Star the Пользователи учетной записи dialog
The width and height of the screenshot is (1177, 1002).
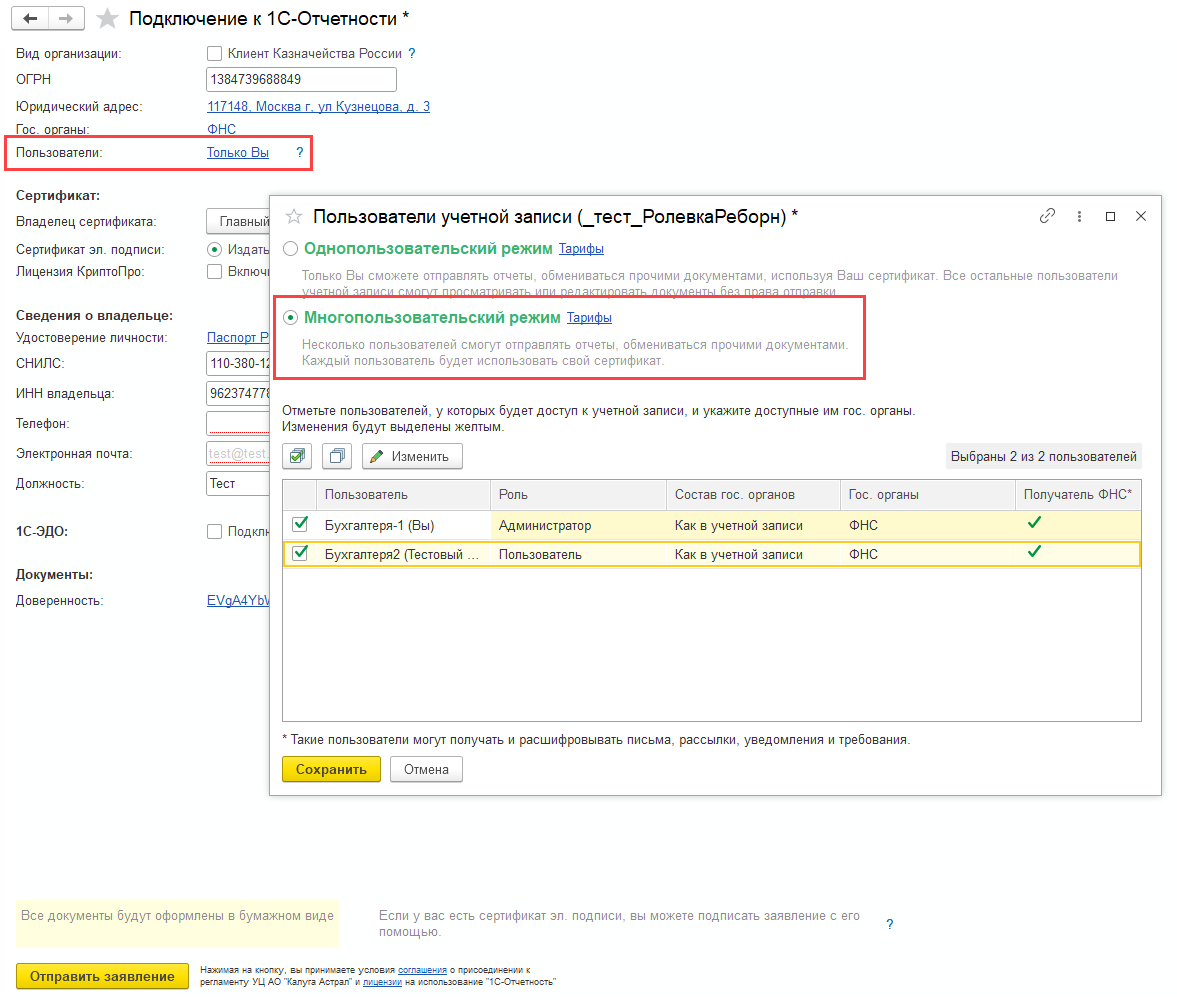tap(294, 216)
